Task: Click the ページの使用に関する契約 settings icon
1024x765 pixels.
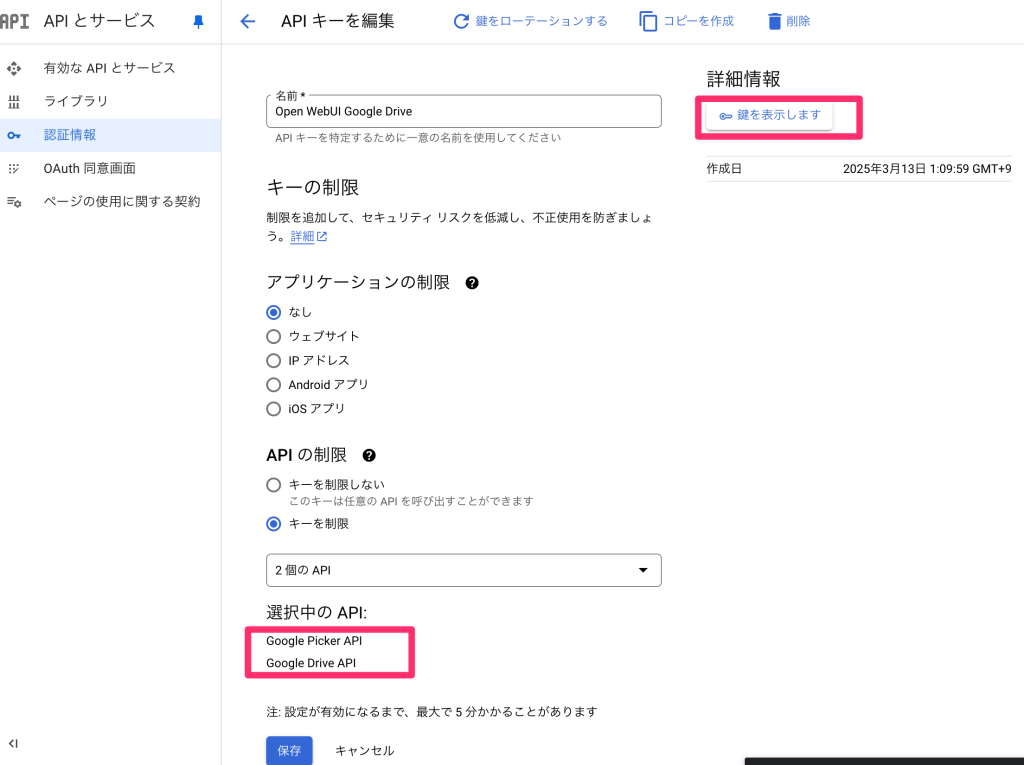Action: point(14,202)
